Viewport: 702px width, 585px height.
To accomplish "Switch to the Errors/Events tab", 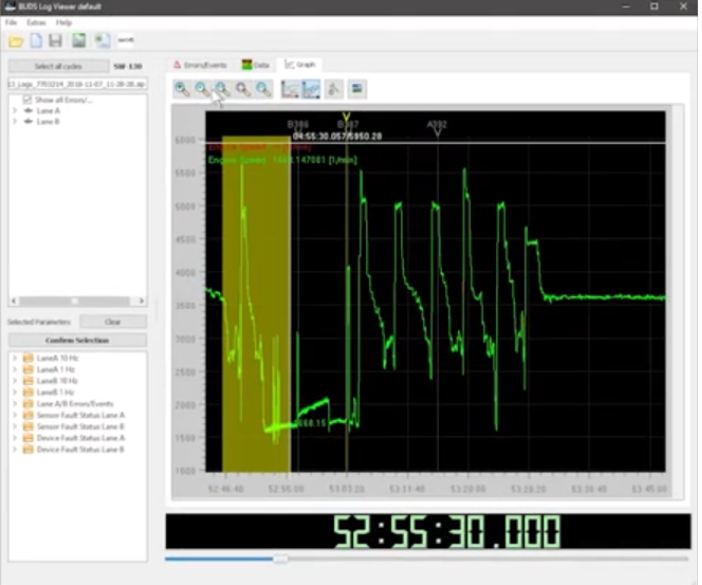I will [200, 65].
